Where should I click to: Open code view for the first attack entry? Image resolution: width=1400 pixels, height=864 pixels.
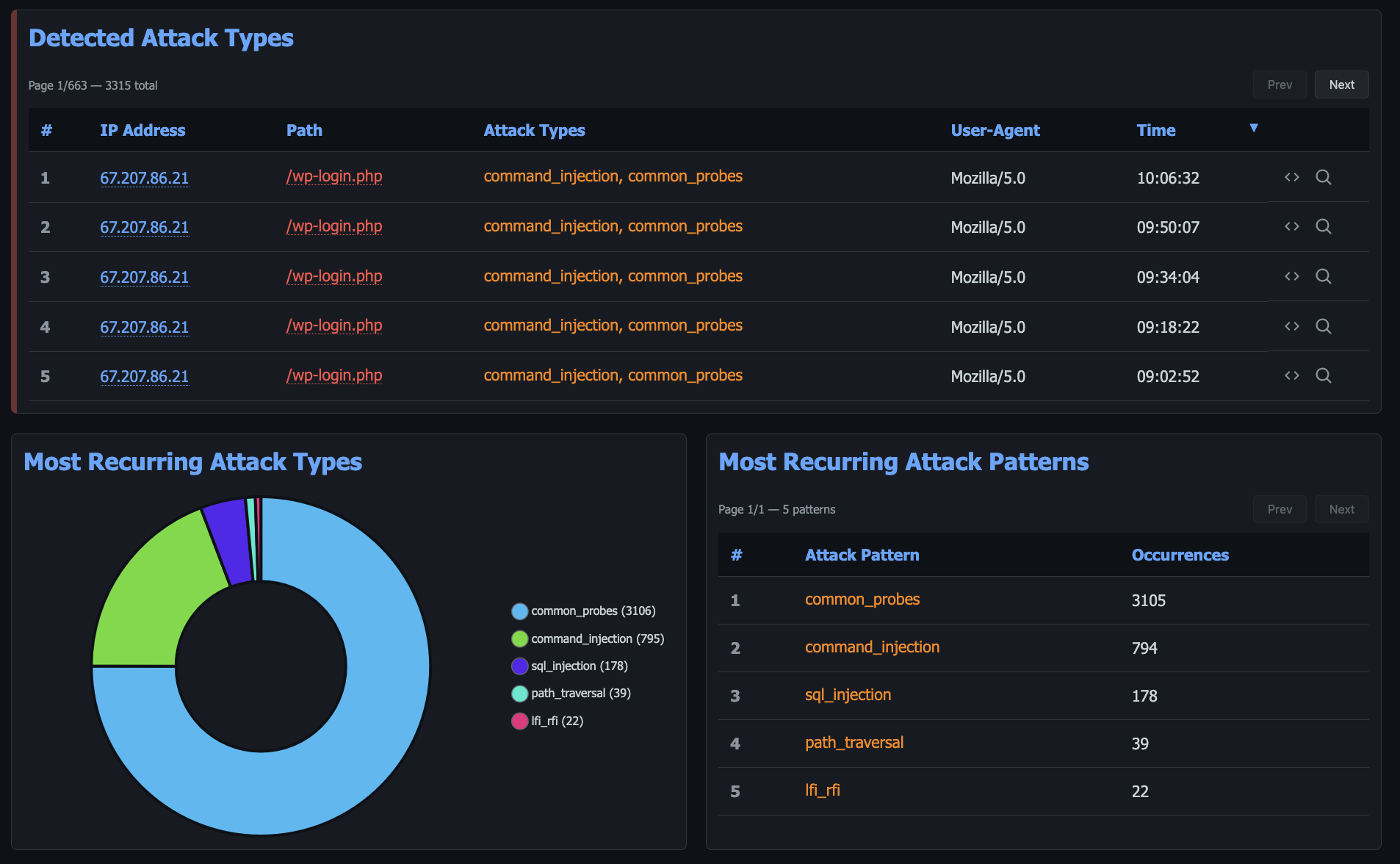tap(1291, 177)
